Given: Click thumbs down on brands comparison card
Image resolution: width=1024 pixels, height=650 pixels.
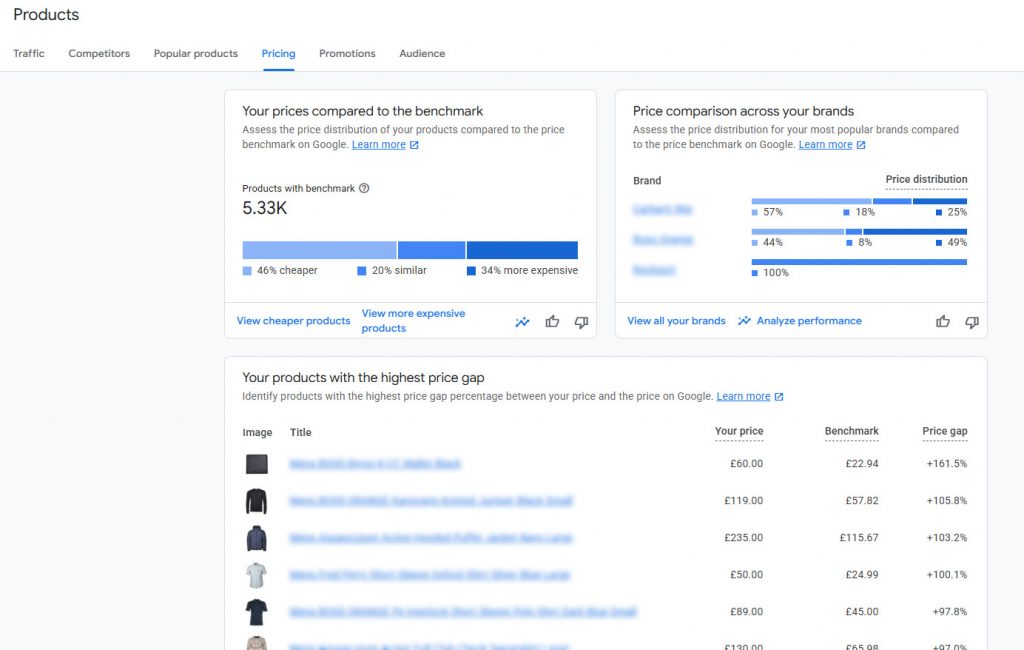Looking at the screenshot, I should [x=971, y=321].
